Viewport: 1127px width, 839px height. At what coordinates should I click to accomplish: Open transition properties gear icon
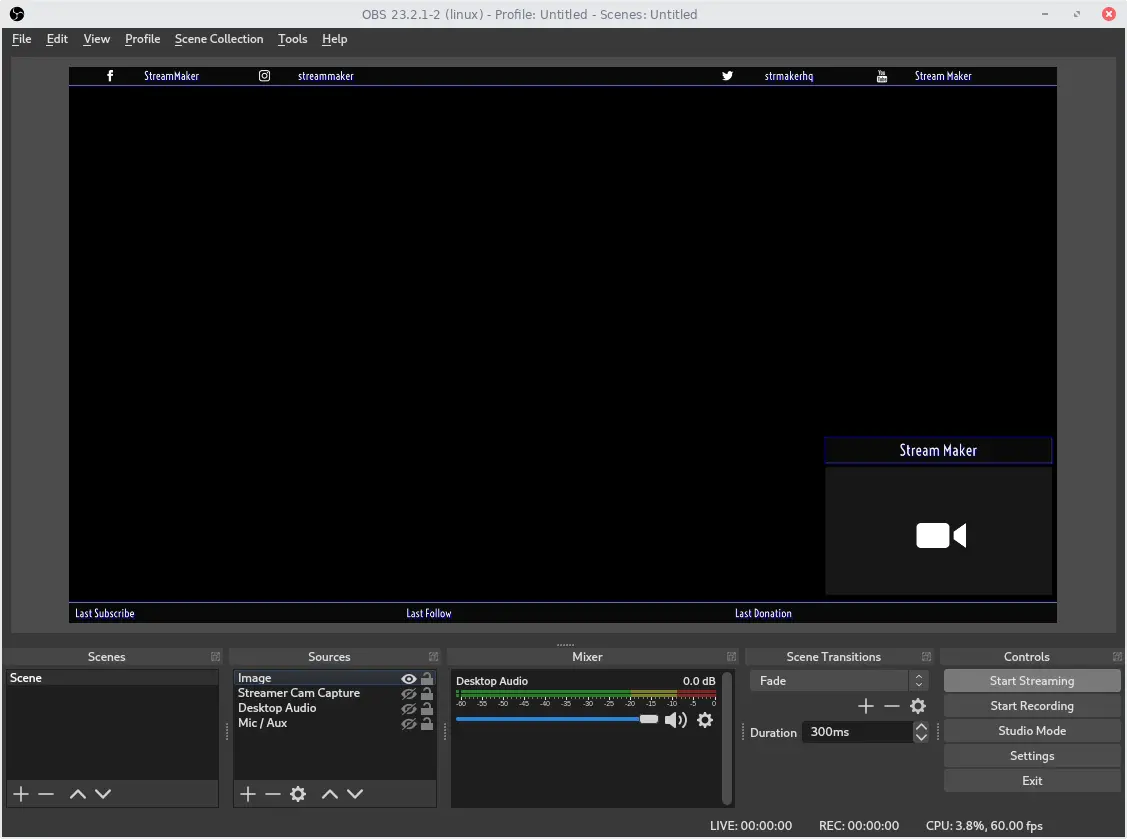918,706
